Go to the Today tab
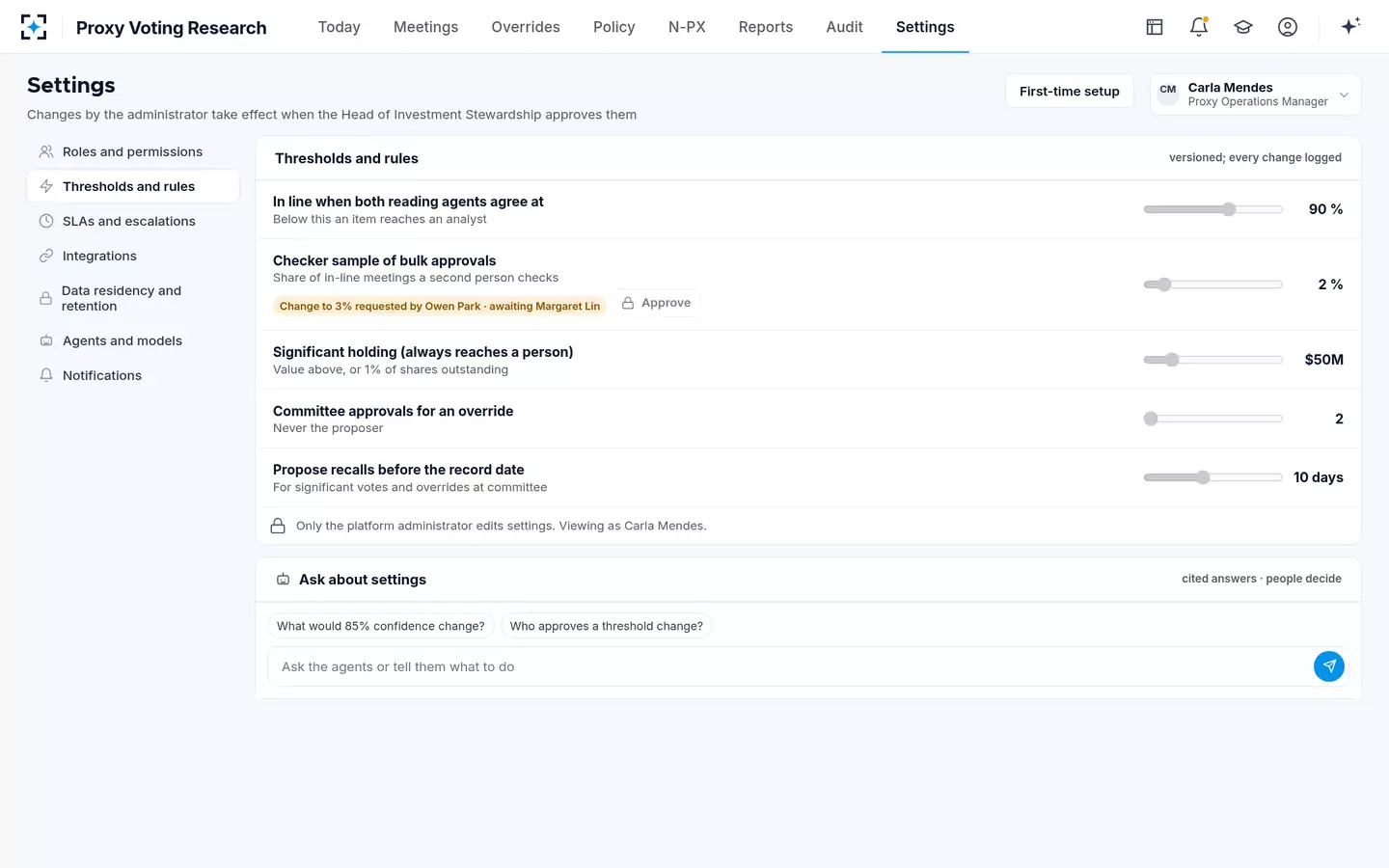Viewport: 1389px width, 868px height. [340, 27]
